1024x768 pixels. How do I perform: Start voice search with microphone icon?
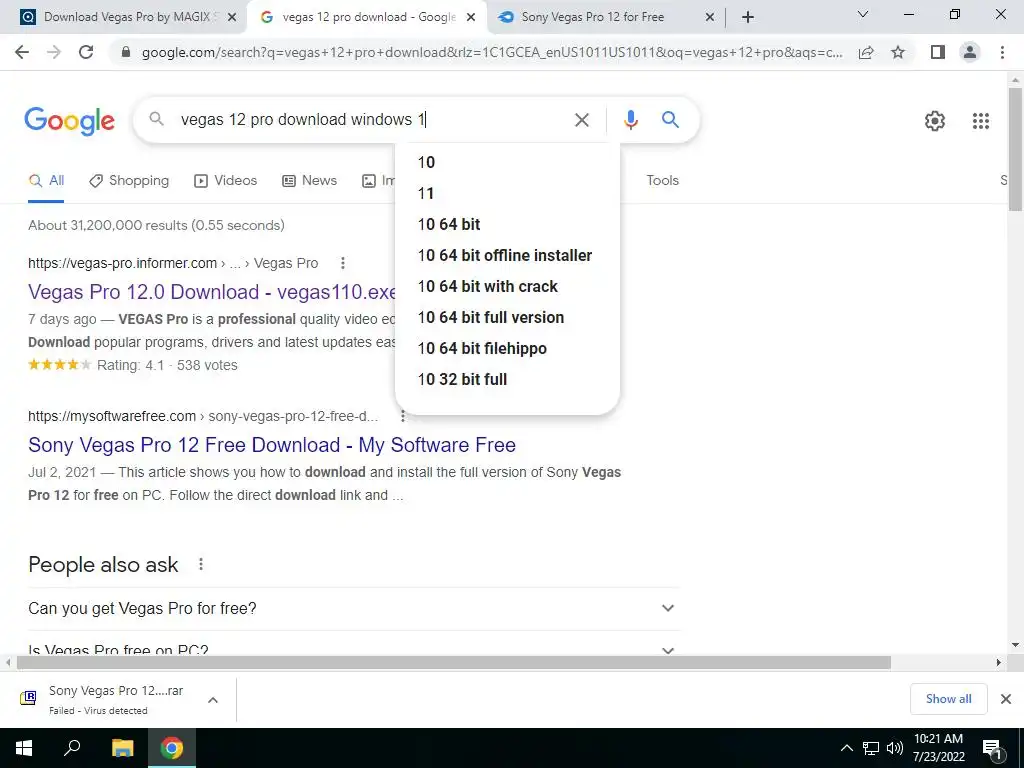tap(630, 120)
